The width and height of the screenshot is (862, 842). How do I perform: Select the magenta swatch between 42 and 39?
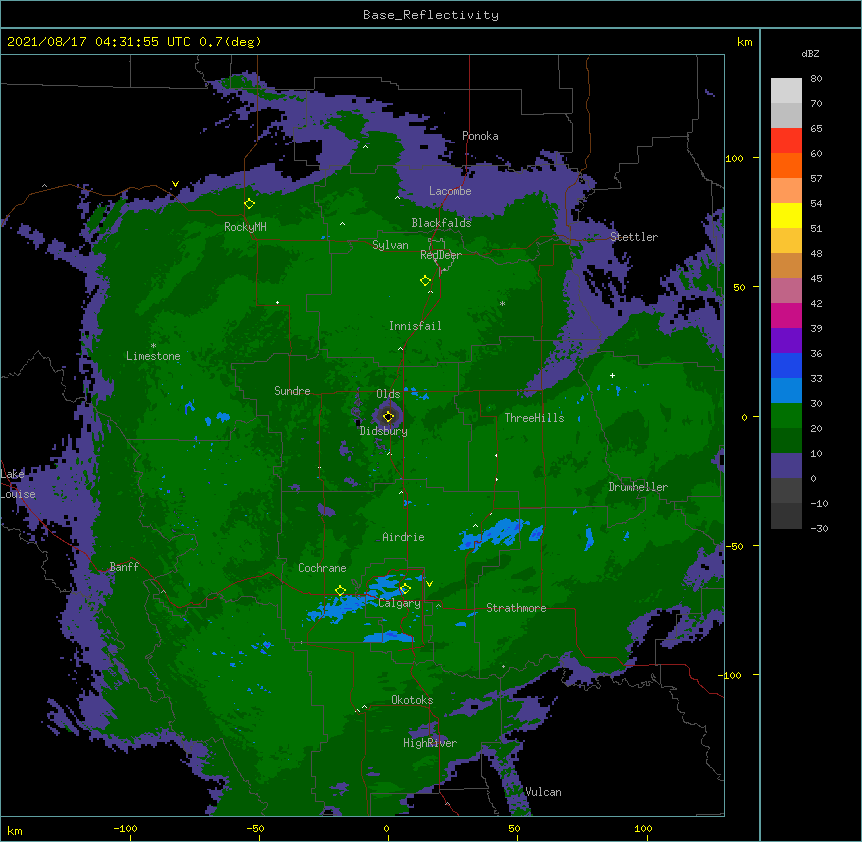click(786, 315)
